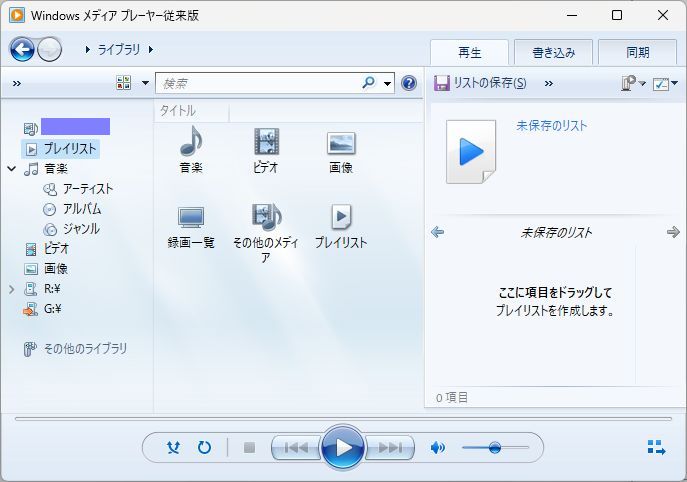Show more list pane commands chevron
This screenshot has width=687, height=482.
549,83
